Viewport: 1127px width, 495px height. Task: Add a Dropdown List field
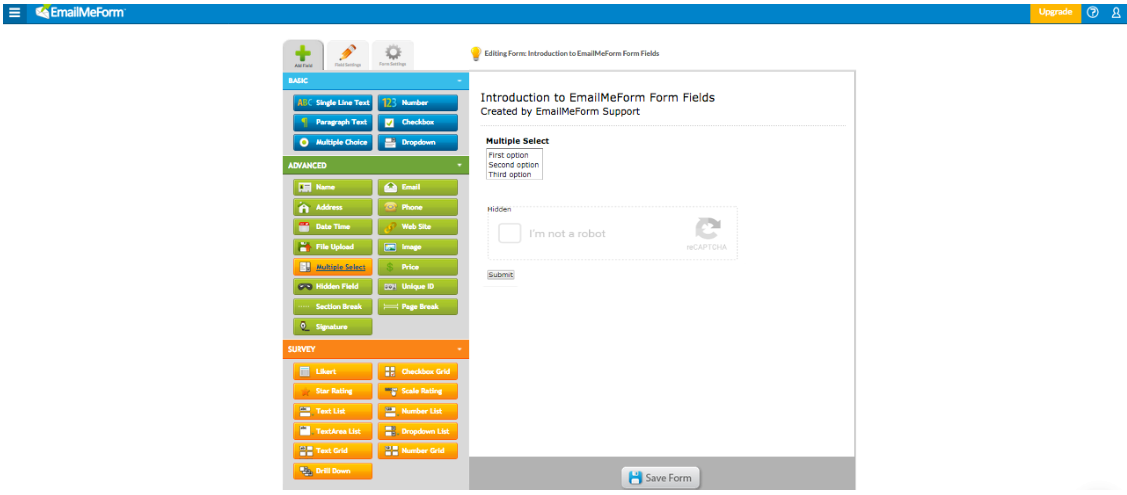click(418, 431)
